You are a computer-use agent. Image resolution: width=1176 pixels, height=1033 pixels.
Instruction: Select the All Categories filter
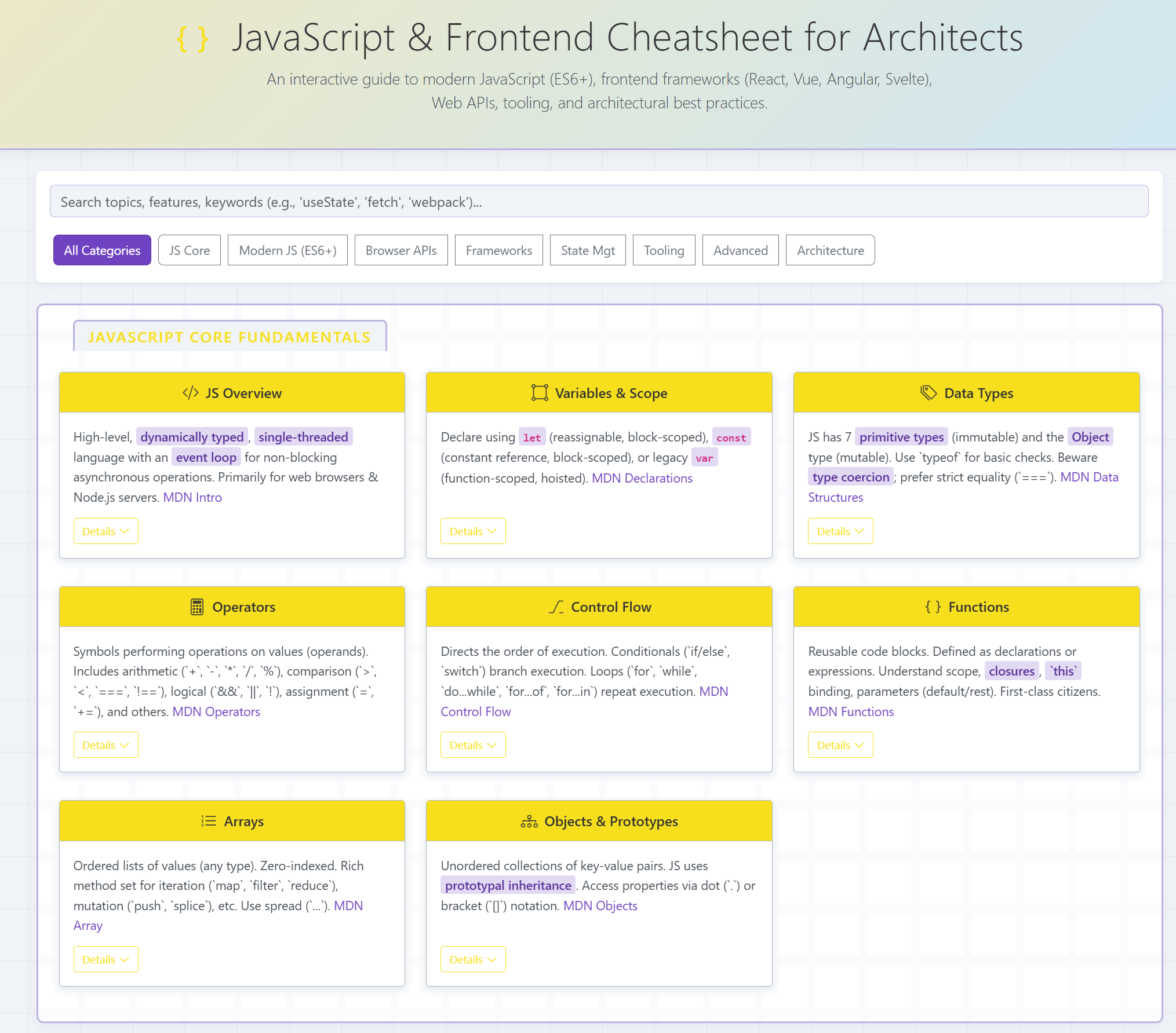tap(102, 250)
